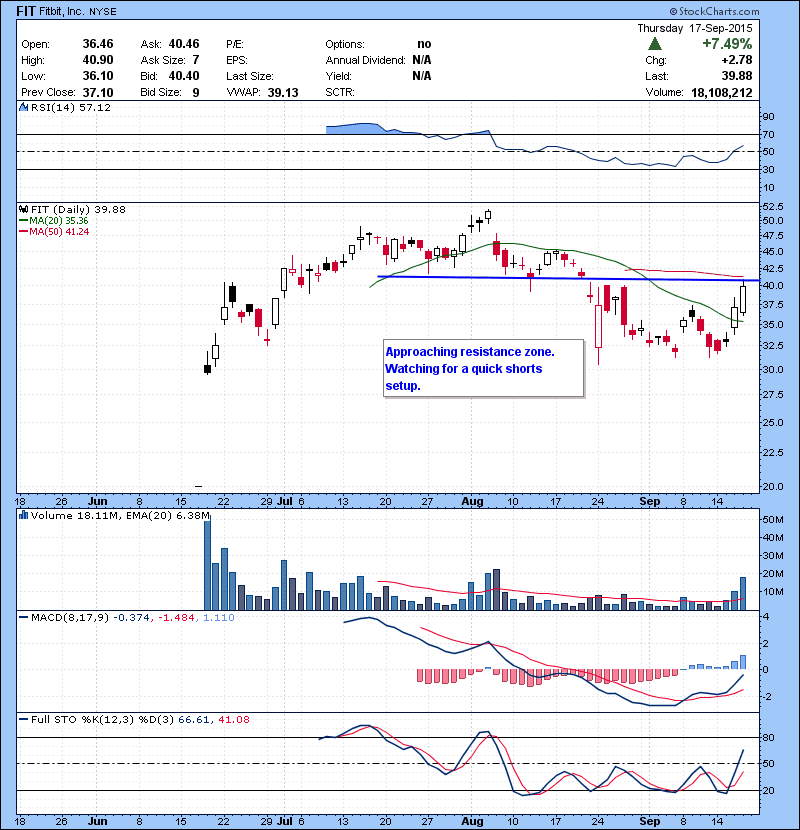Image resolution: width=800 pixels, height=830 pixels.
Task: Click the Low value 36.10
Action: click(x=98, y=76)
